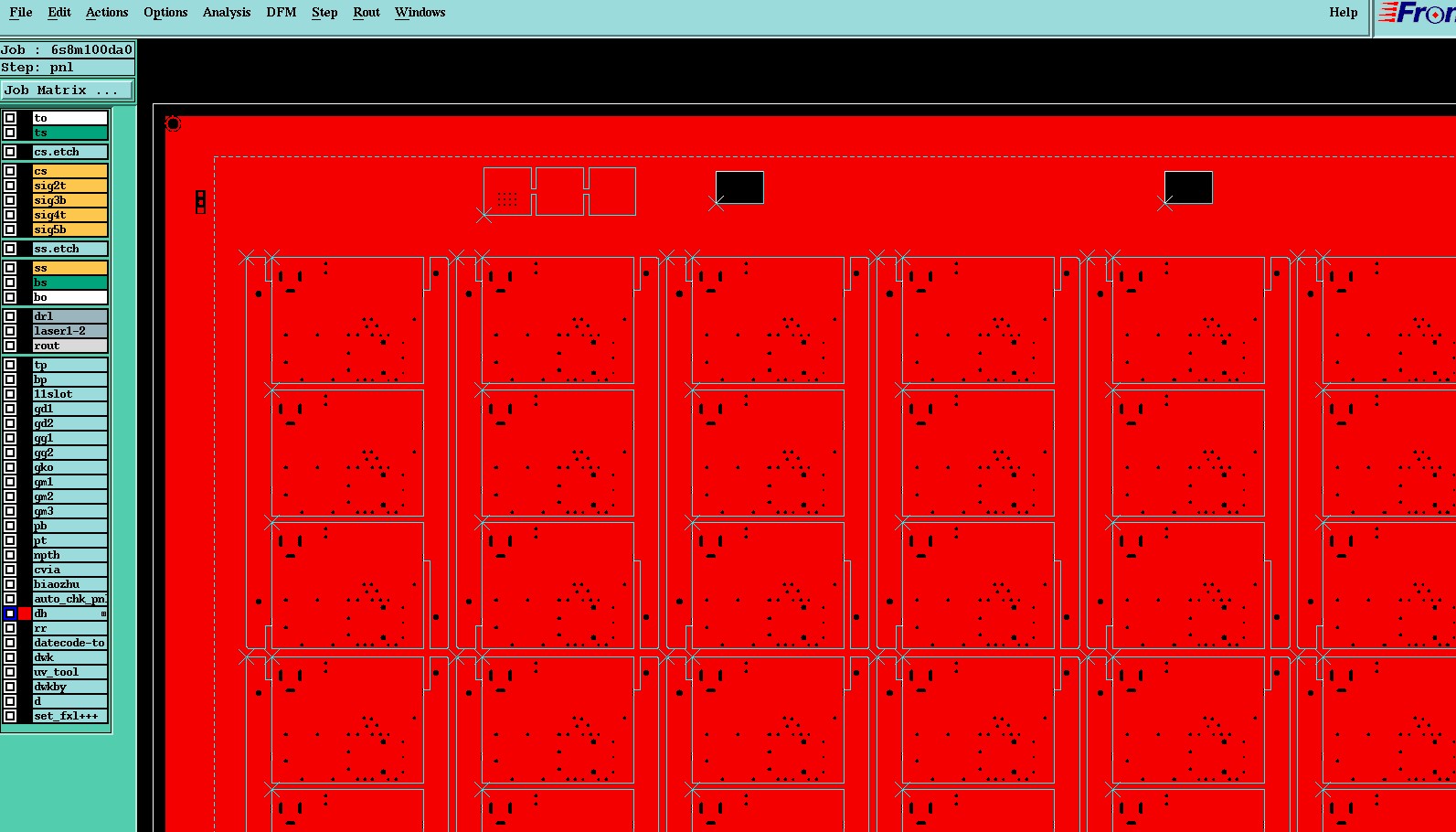
Task: Select the bs layer name
Action: (70, 283)
